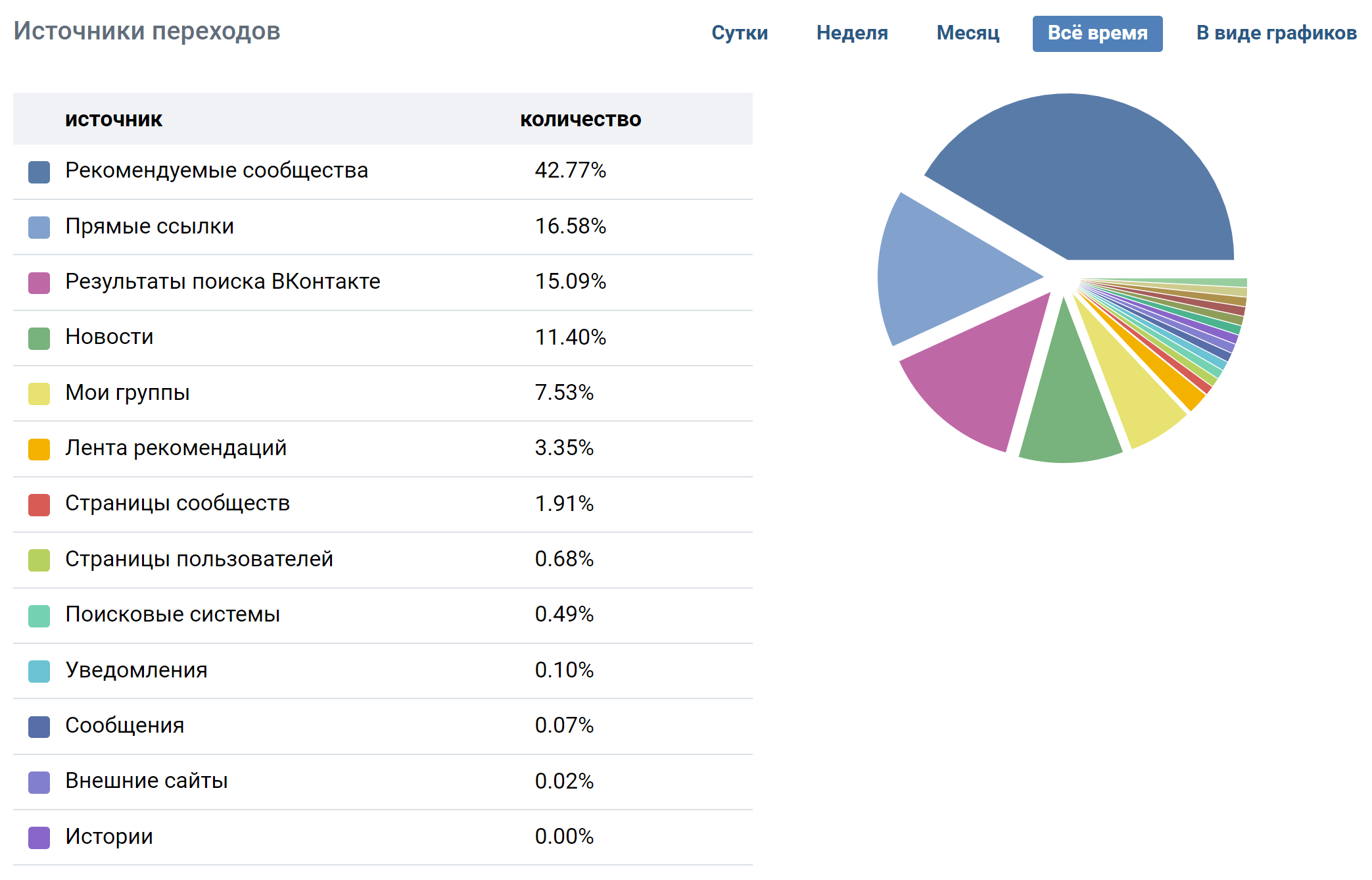Click the 0.00% value
This screenshot has height=880, width=1372.
564,837
